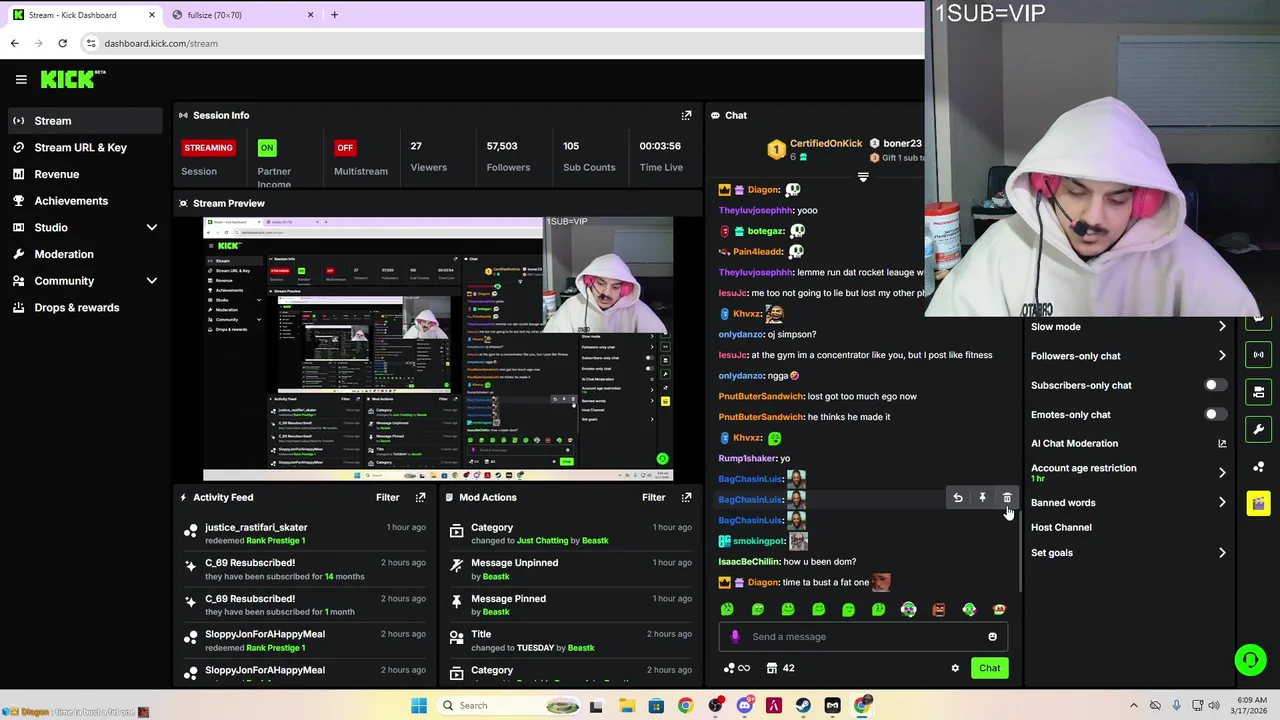Toggle Emotes-only chat switch
The image size is (1280, 720).
(1214, 414)
